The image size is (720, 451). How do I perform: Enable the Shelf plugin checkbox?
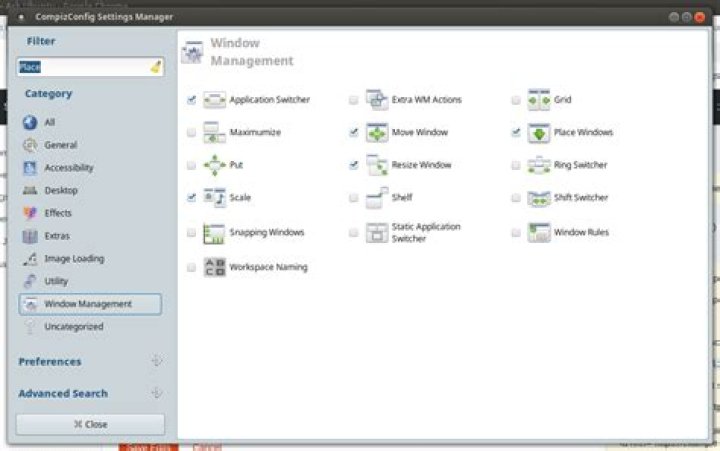pos(354,198)
